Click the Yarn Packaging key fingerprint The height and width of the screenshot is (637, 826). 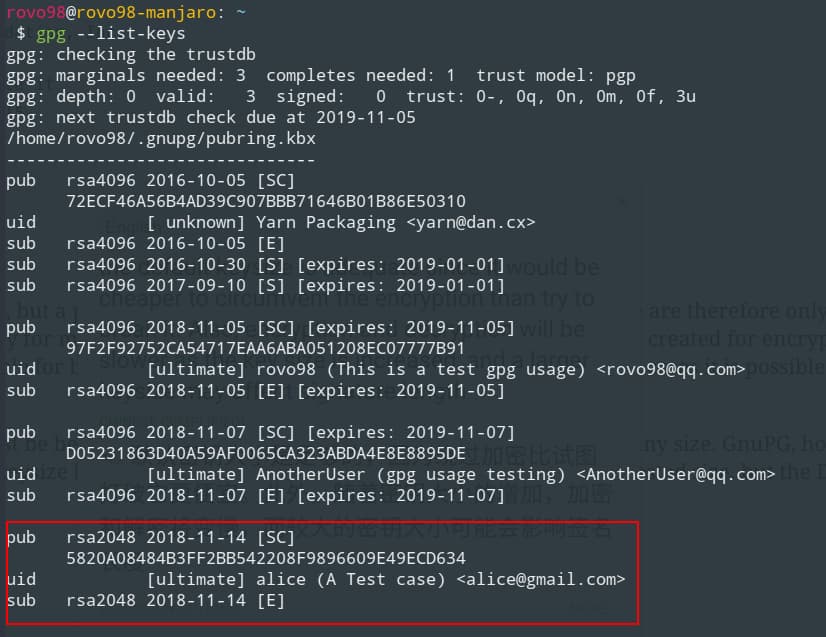pos(265,201)
